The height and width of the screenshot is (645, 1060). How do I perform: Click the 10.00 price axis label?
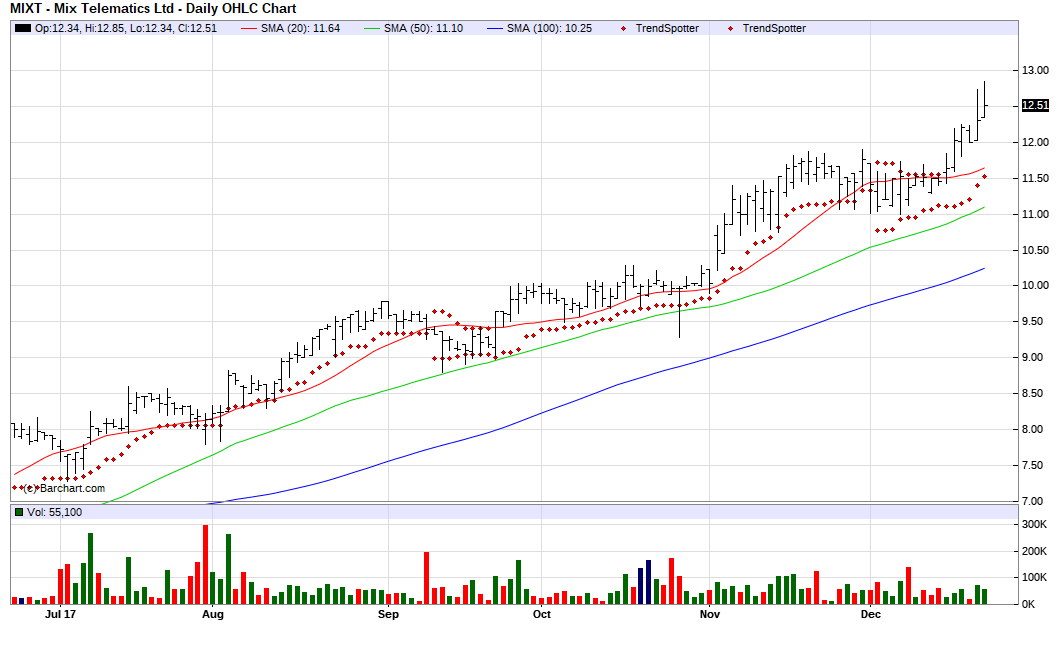[1035, 285]
